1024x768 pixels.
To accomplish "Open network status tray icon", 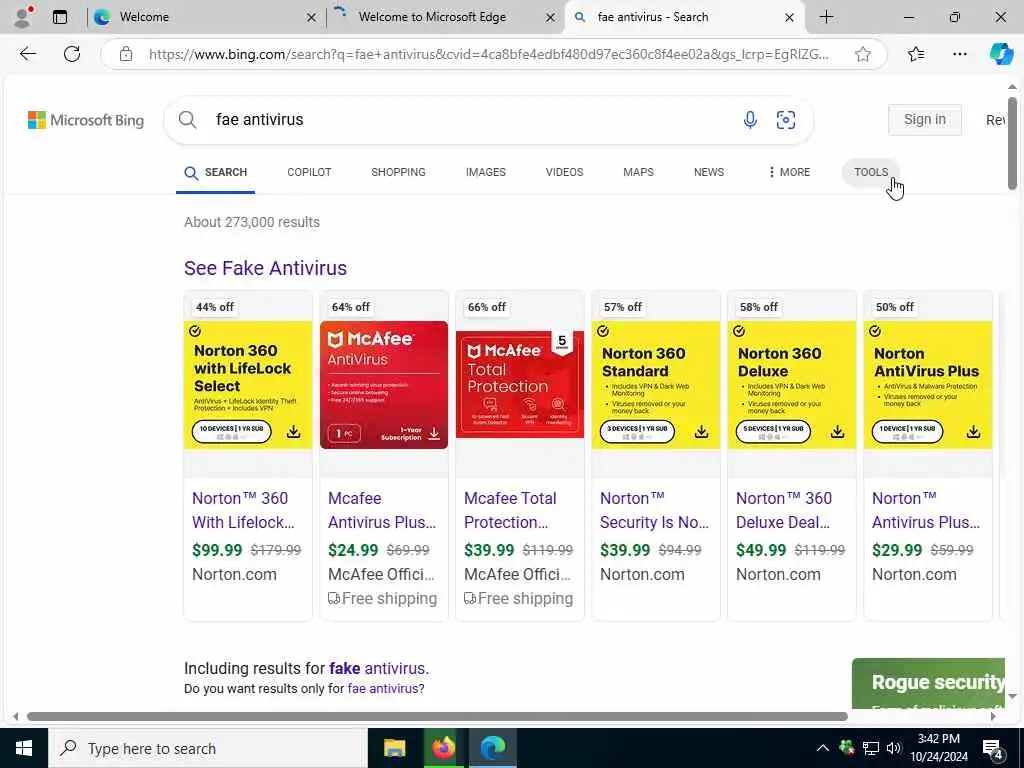I will pos(870,748).
